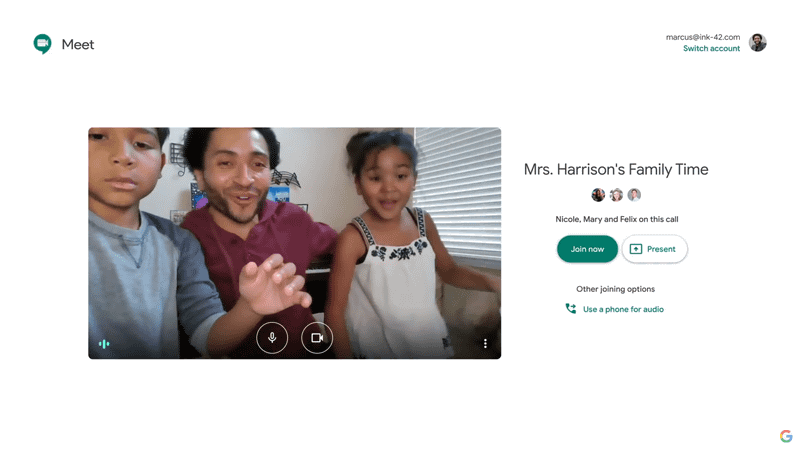800x450 pixels.
Task: Click the middle participant avatar
Action: click(616, 194)
